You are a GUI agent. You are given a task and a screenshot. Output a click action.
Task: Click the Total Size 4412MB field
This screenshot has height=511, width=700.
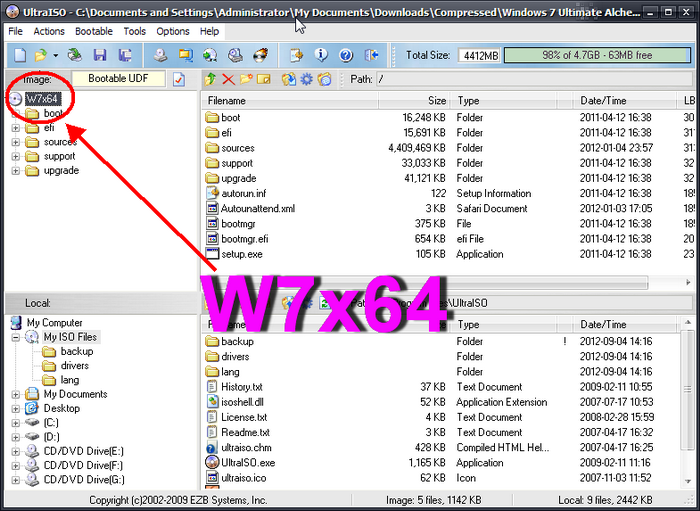479,56
